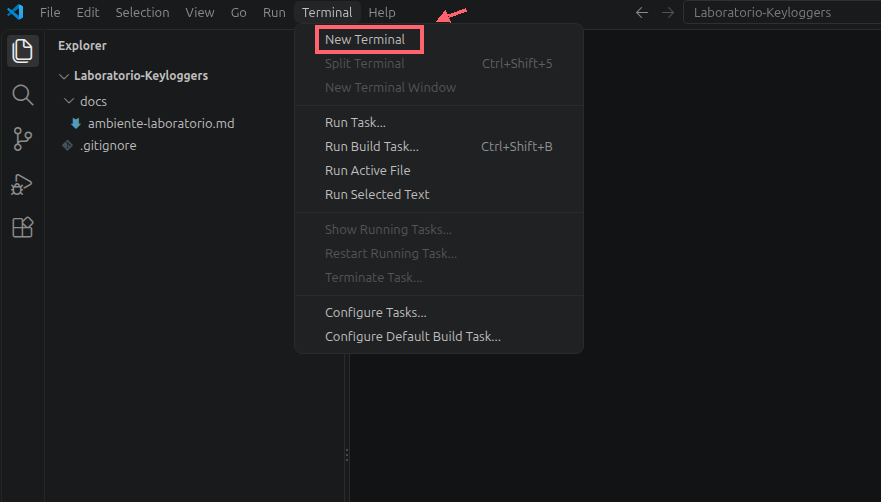Image resolution: width=881 pixels, height=502 pixels.
Task: Open the Run and Debug bug icon
Action: point(21,184)
